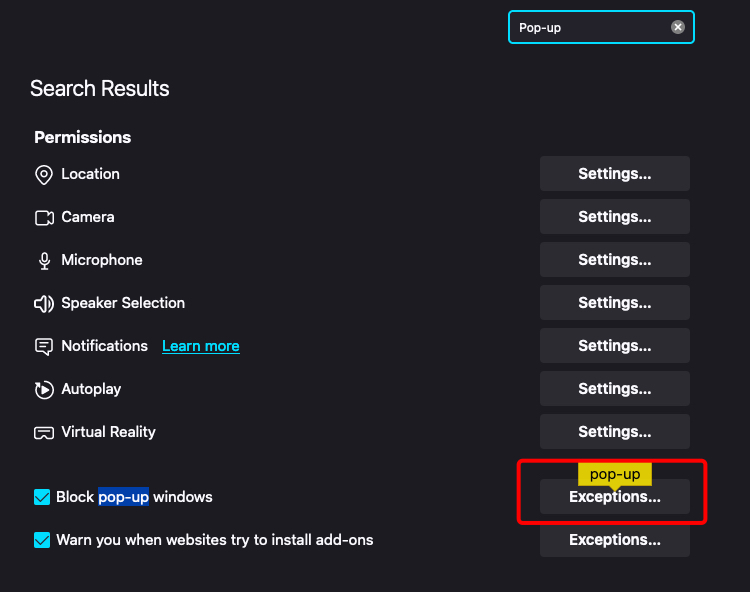Click the Microphone icon
Viewport: 750px width, 592px height.
[44, 261]
